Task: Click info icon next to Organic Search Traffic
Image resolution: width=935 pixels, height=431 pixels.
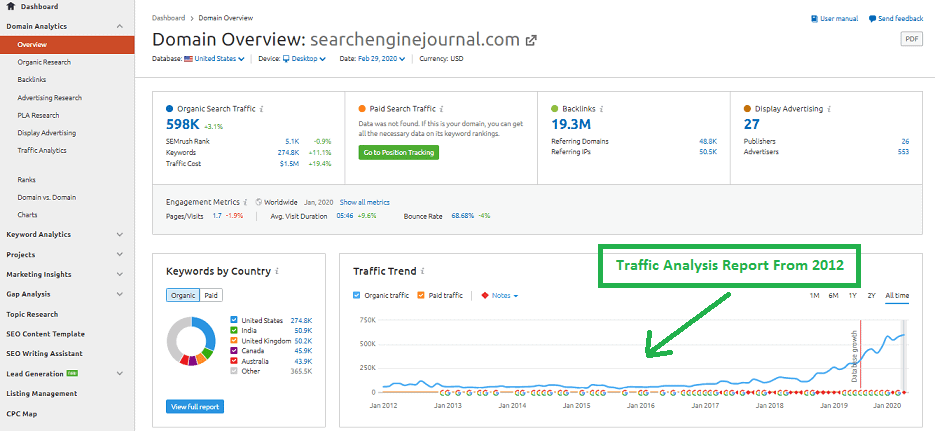Action: click(262, 109)
